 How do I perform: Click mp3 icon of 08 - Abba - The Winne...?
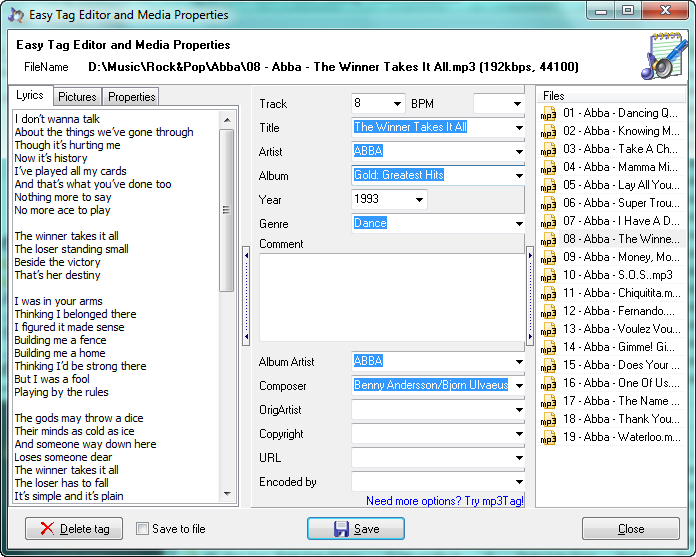pyautogui.click(x=548, y=240)
